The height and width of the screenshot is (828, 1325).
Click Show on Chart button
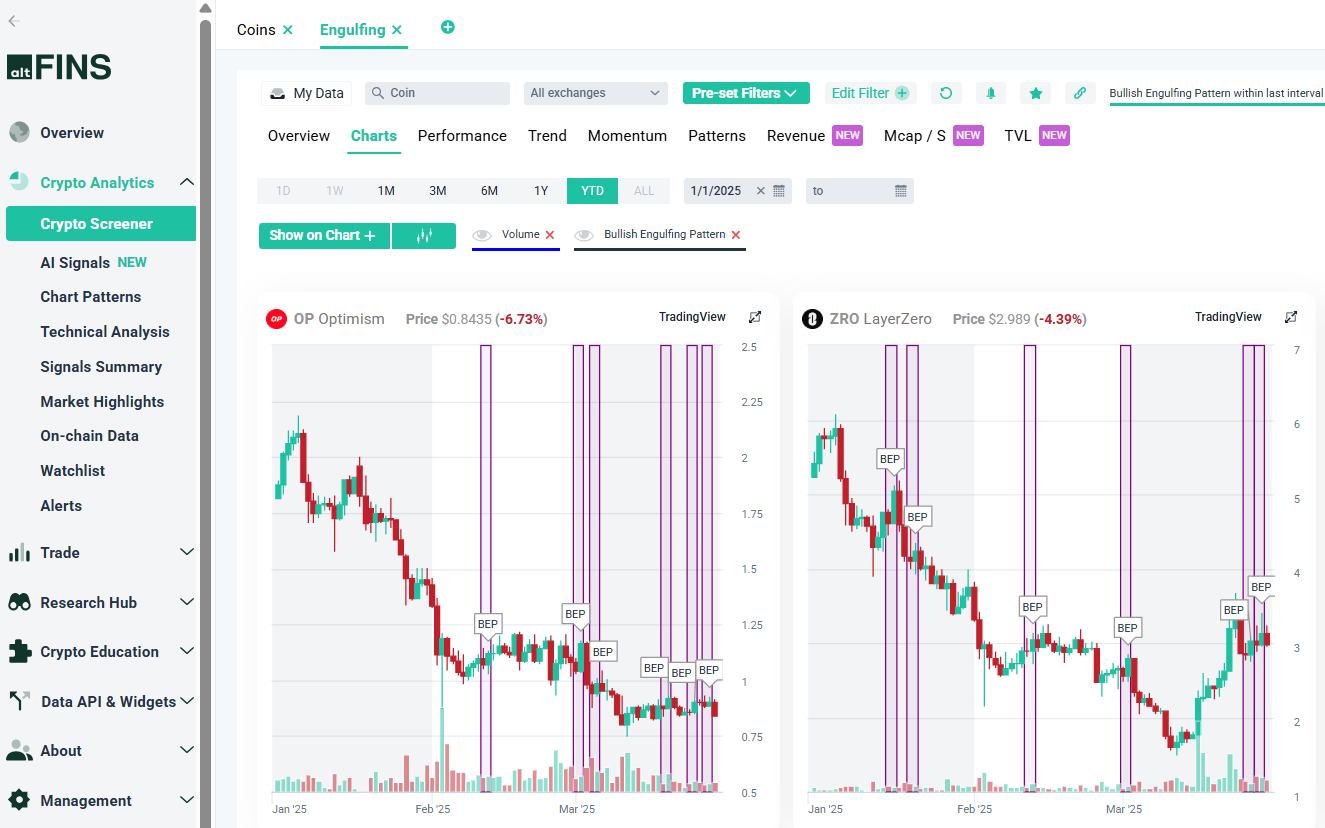(324, 236)
